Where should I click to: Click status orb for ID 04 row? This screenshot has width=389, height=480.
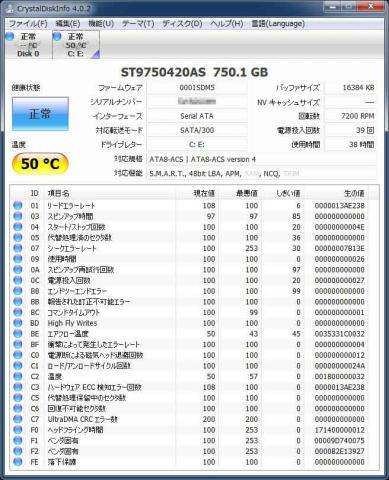18,227
